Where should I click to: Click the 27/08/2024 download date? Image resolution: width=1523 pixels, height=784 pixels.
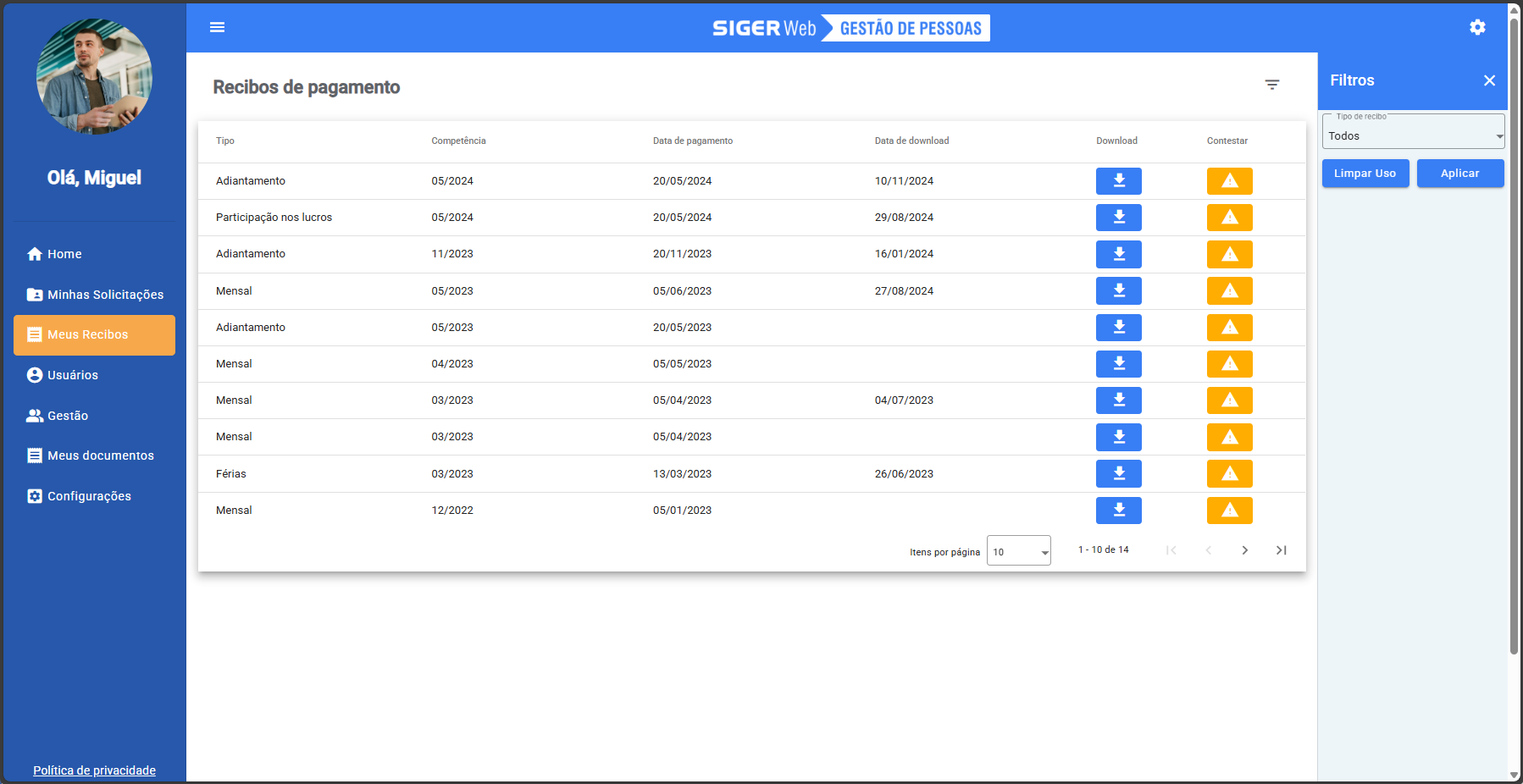[x=904, y=291]
